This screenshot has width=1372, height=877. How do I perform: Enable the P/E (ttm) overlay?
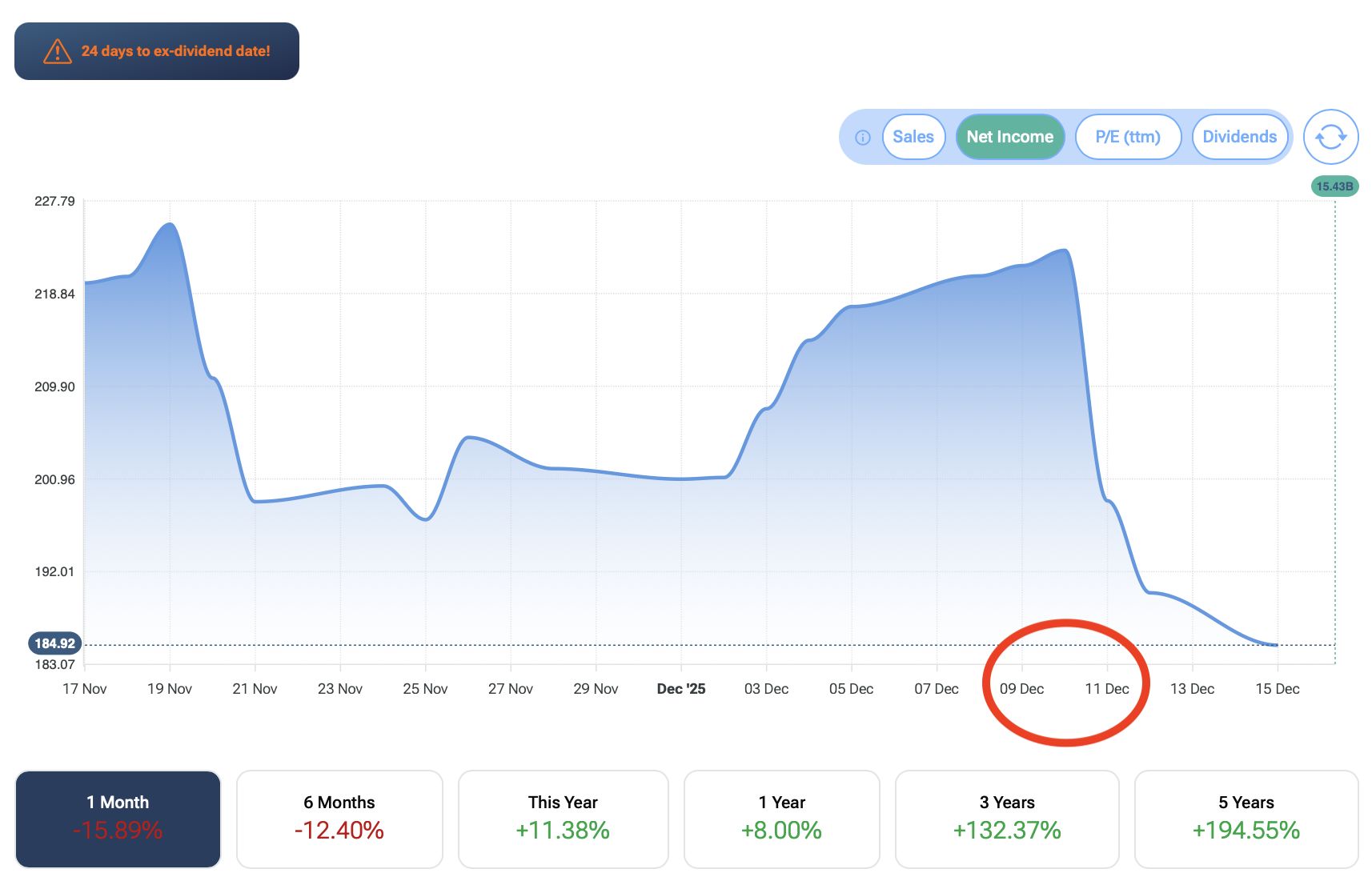click(x=1127, y=137)
